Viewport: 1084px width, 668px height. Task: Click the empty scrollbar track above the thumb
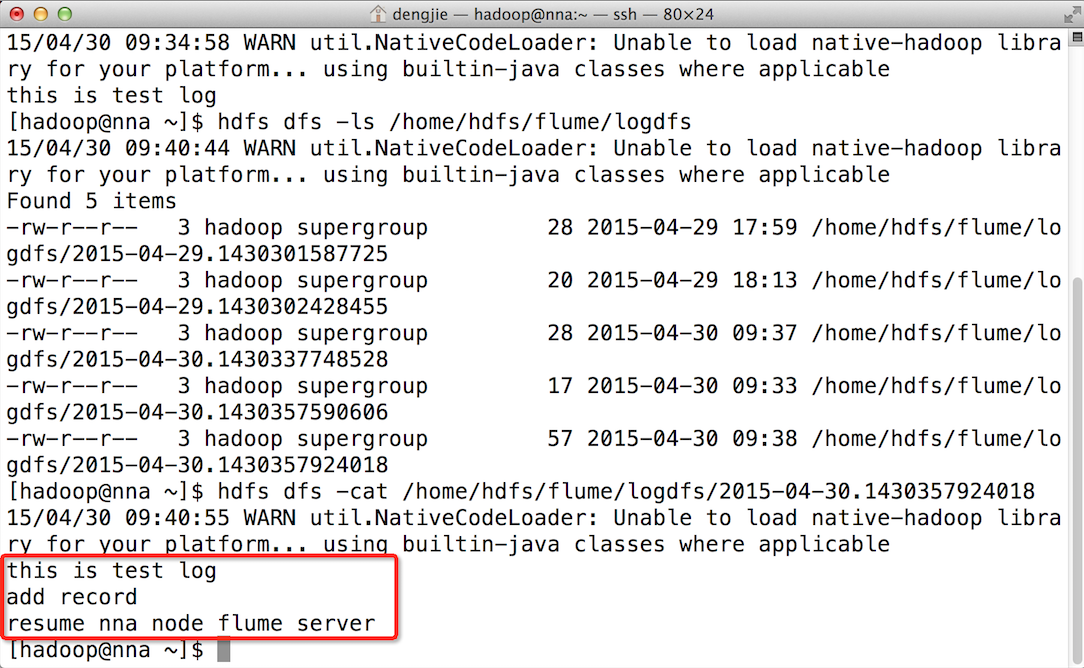click(1077, 159)
